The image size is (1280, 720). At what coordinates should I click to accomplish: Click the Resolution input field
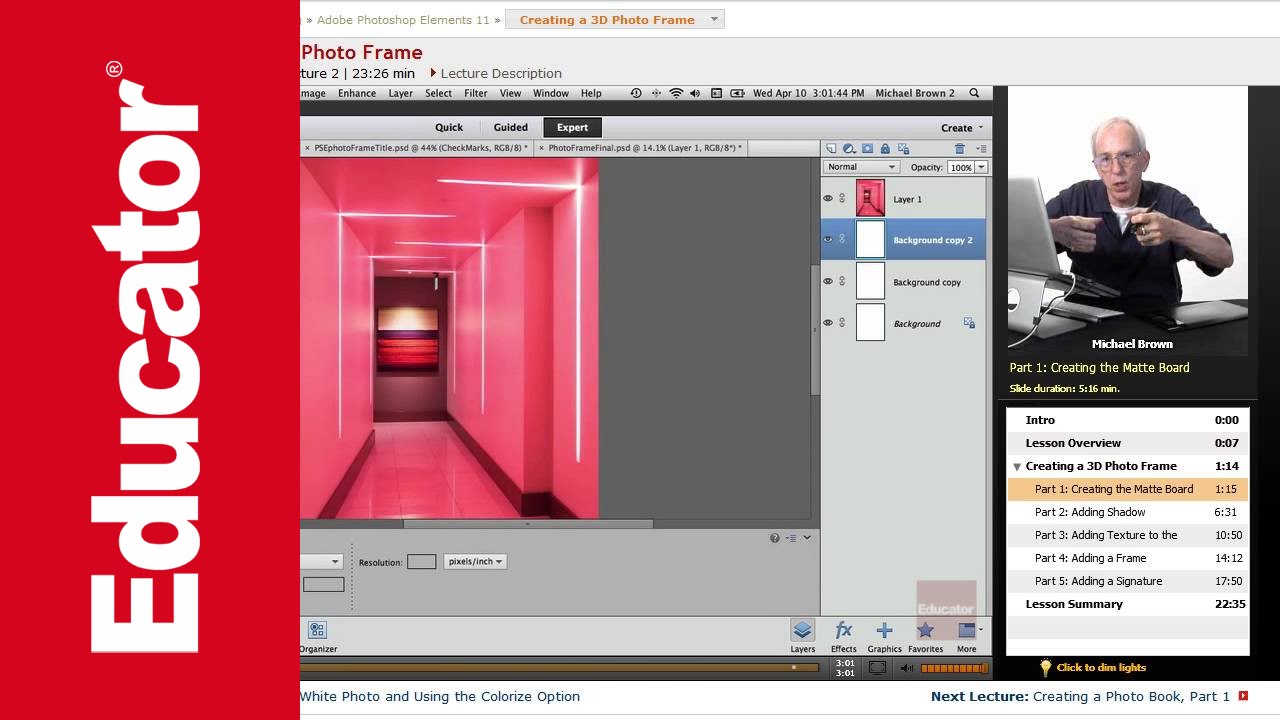[x=421, y=562]
